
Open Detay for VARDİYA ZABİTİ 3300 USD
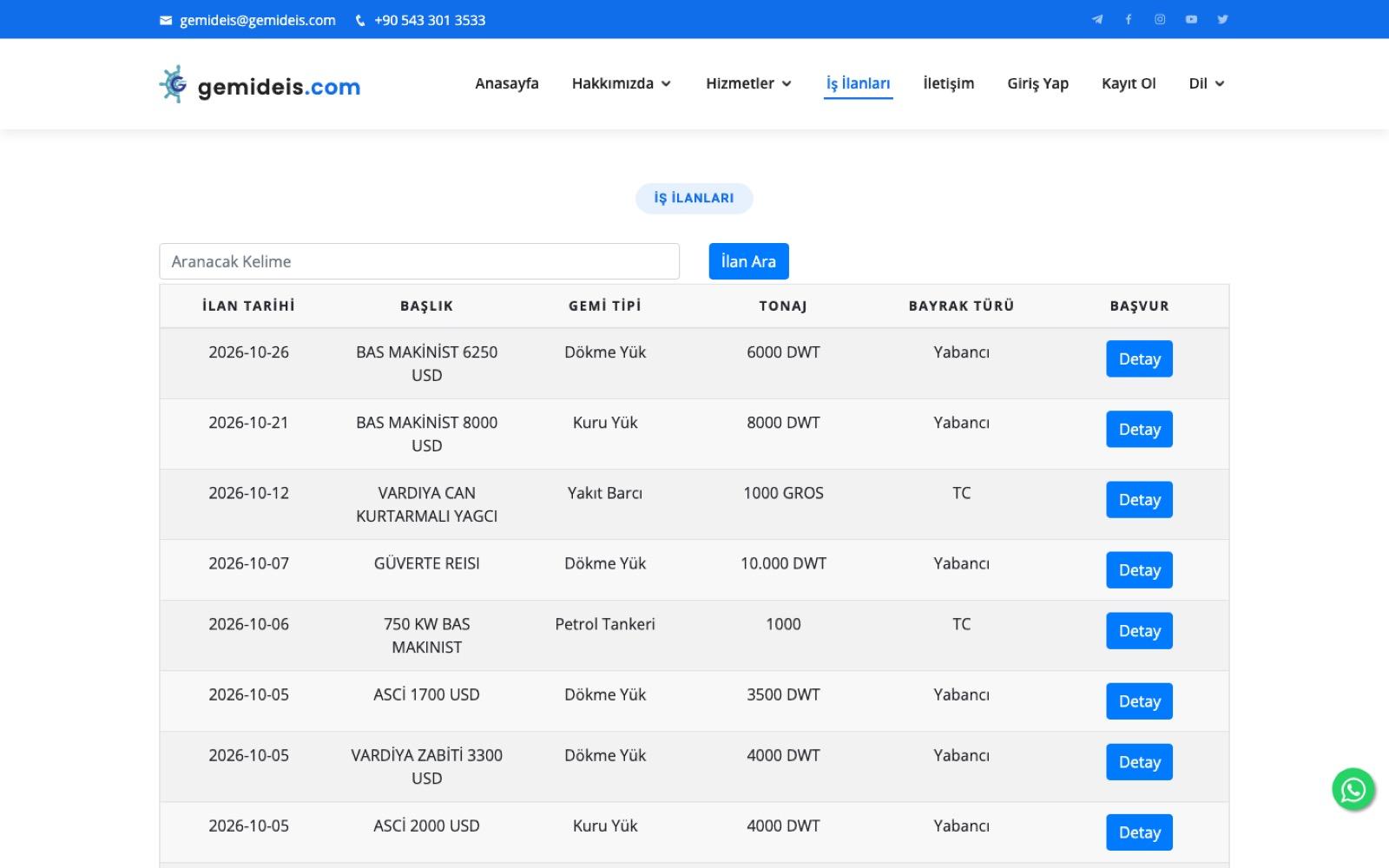pos(1139,761)
